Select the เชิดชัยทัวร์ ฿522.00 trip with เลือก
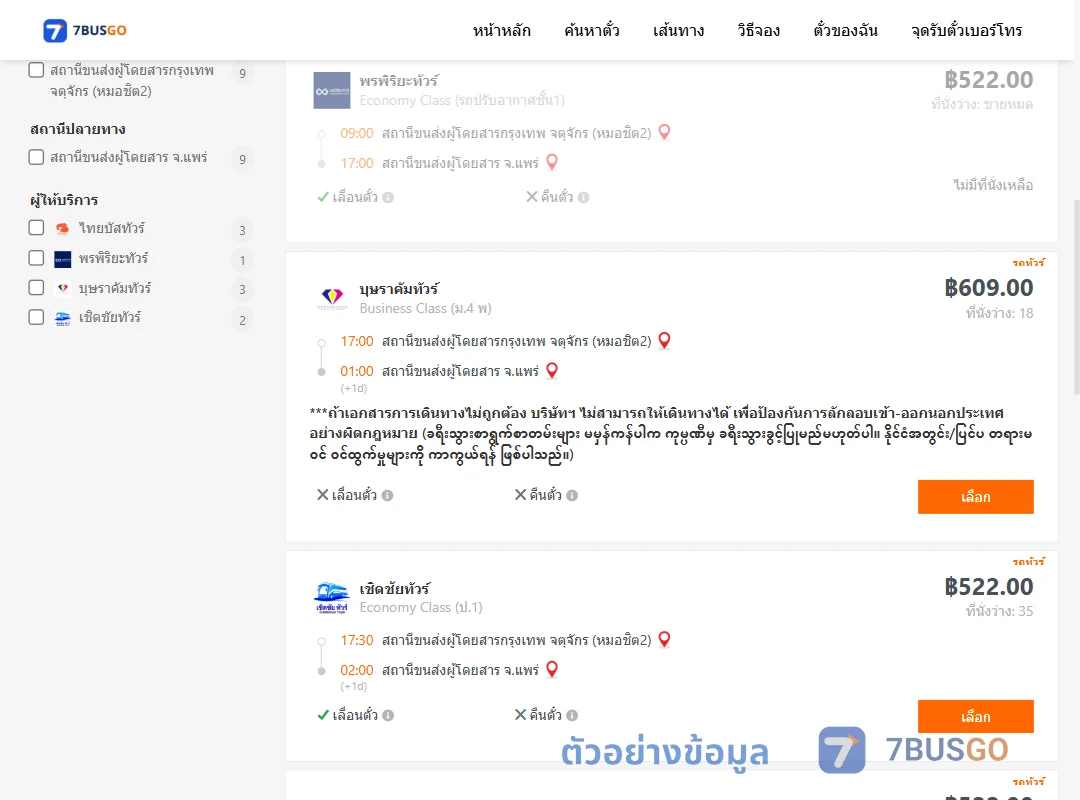 point(975,717)
